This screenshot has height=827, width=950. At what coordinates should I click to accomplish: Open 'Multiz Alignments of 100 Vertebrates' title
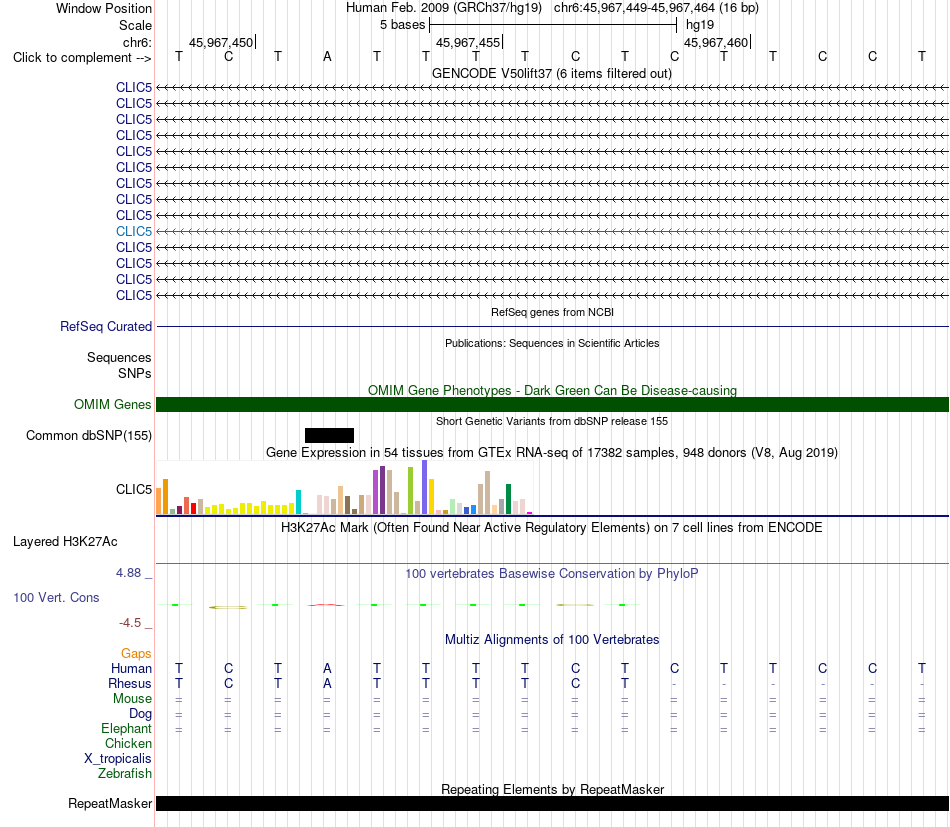552,639
